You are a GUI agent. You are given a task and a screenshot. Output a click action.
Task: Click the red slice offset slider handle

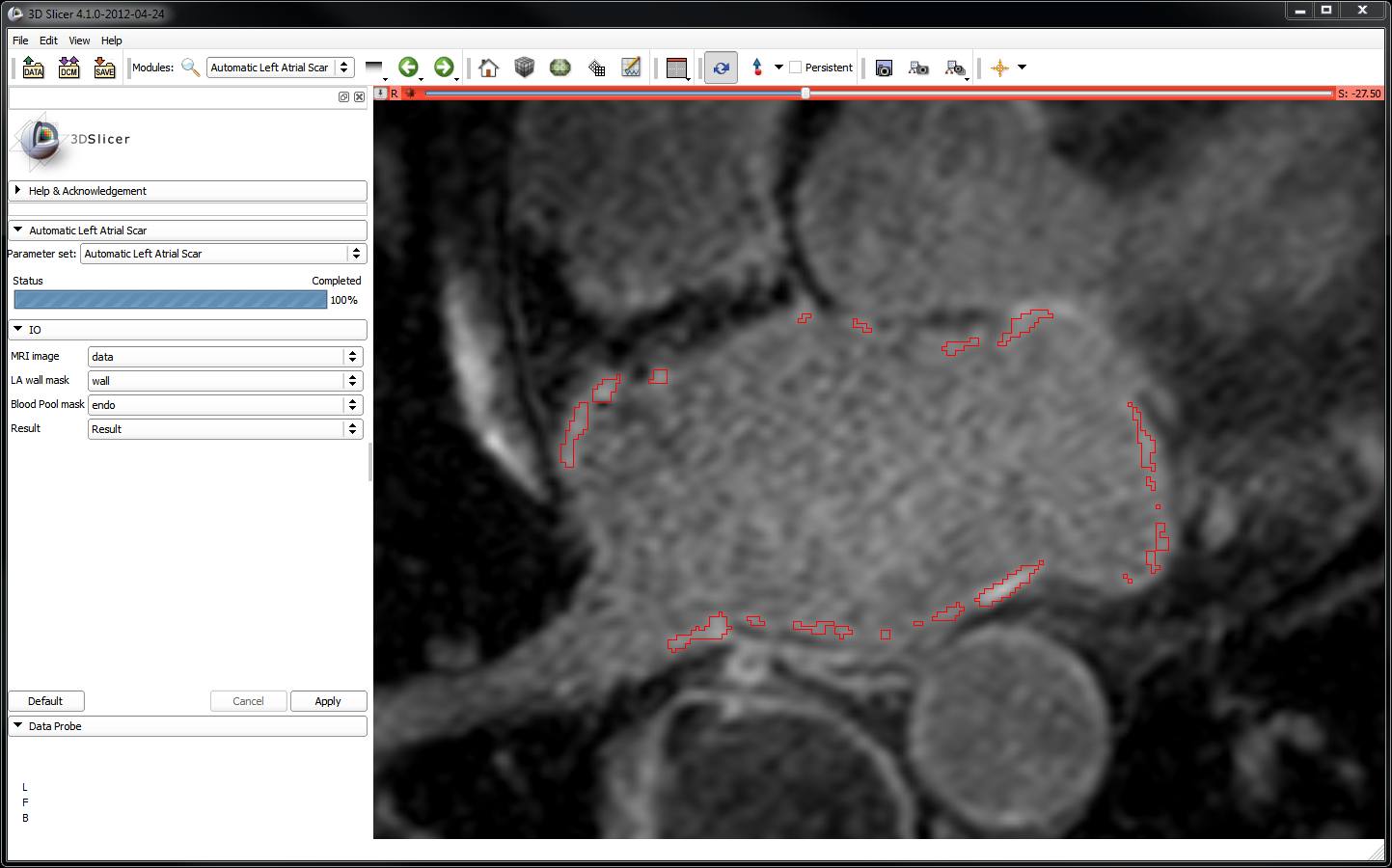pyautogui.click(x=805, y=94)
